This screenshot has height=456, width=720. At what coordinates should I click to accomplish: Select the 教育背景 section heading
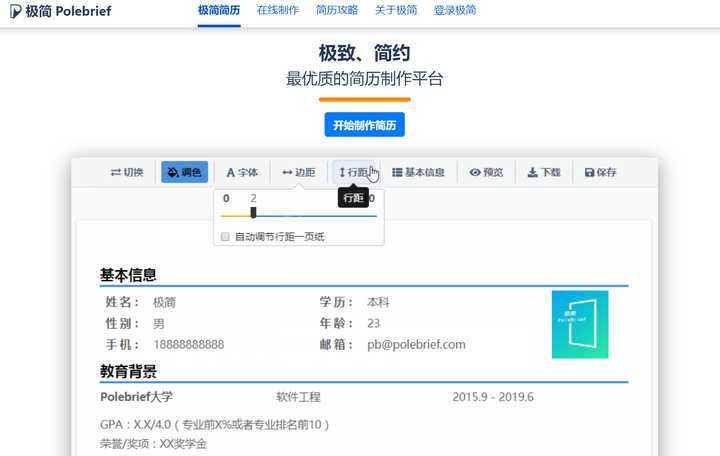click(x=128, y=371)
